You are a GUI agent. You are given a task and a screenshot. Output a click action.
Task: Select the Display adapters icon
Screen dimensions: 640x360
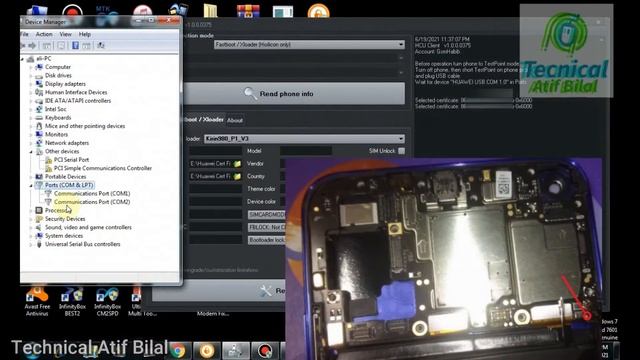coord(39,84)
